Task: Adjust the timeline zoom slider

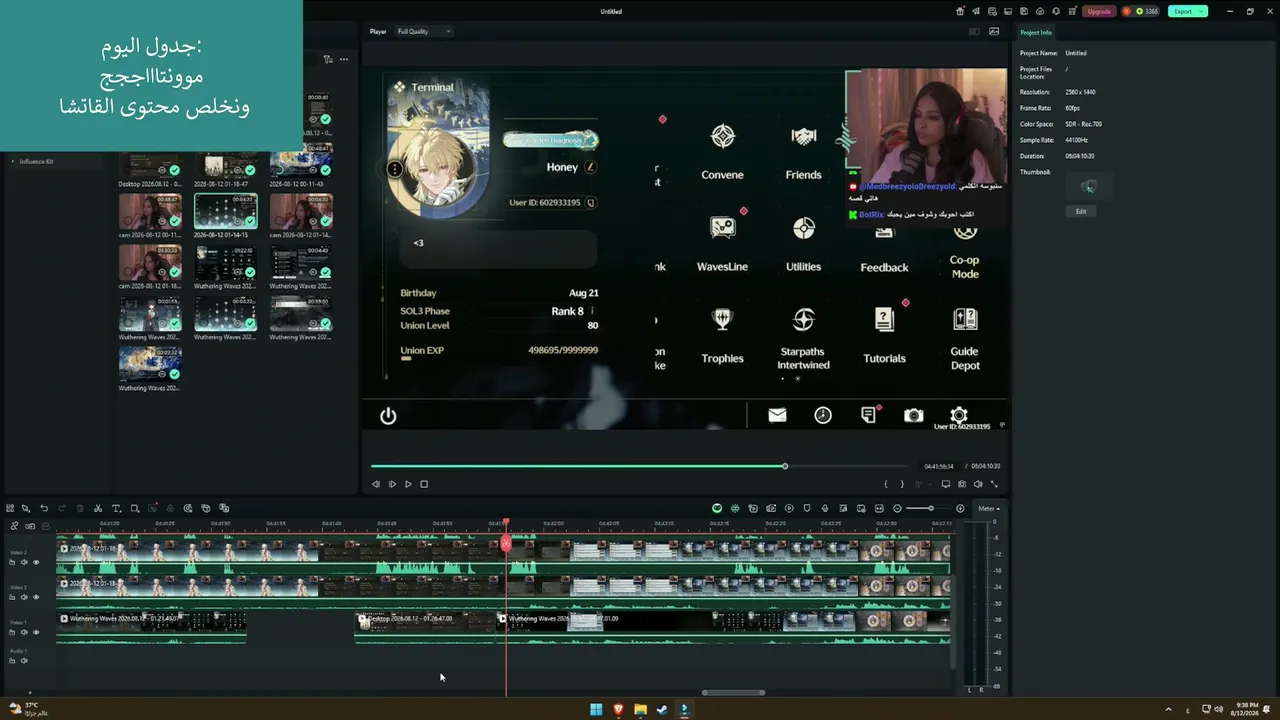Action: (x=932, y=508)
